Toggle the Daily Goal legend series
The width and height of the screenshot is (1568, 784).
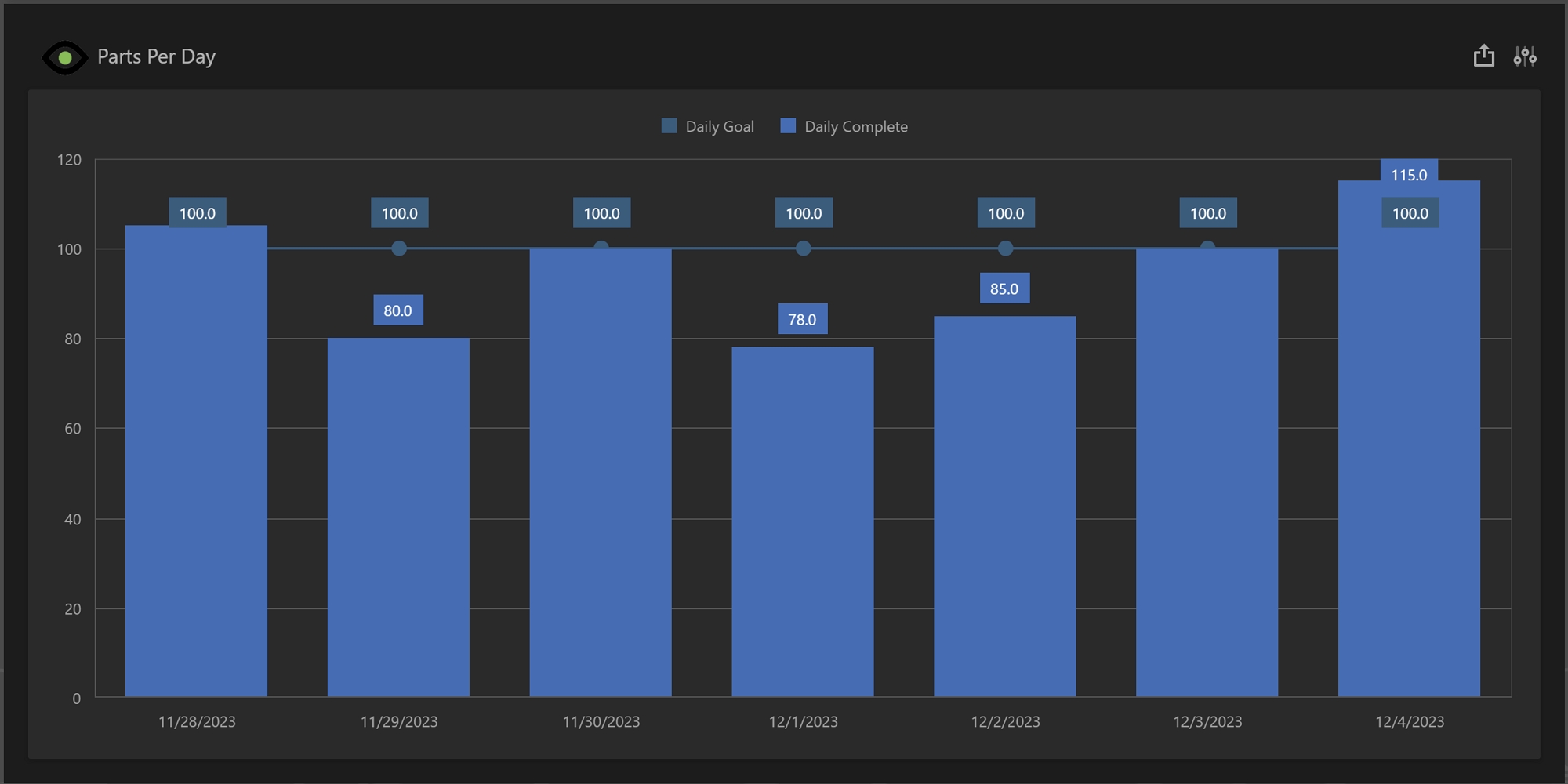(x=719, y=126)
